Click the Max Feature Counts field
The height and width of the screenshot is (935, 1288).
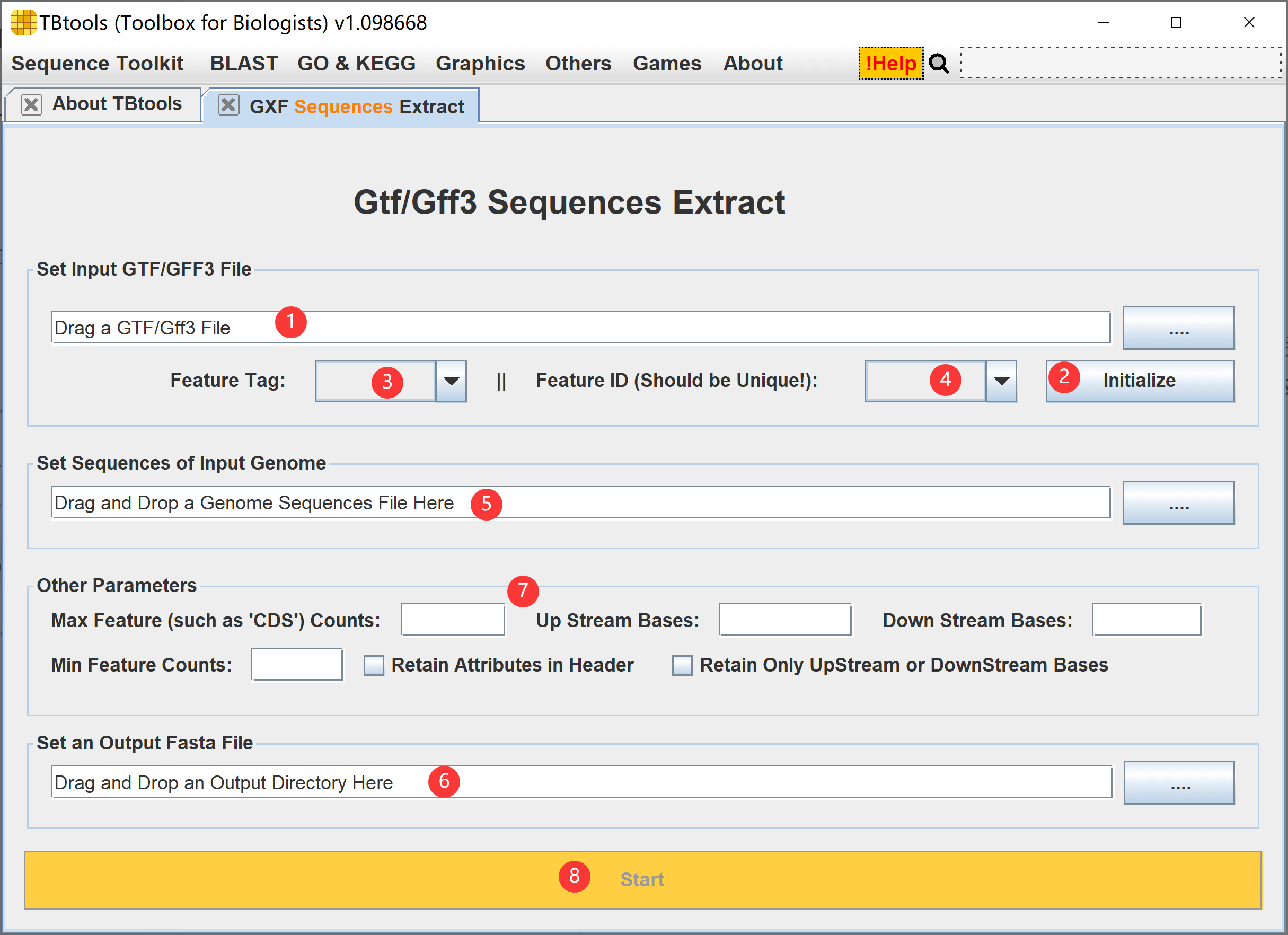tap(453, 620)
